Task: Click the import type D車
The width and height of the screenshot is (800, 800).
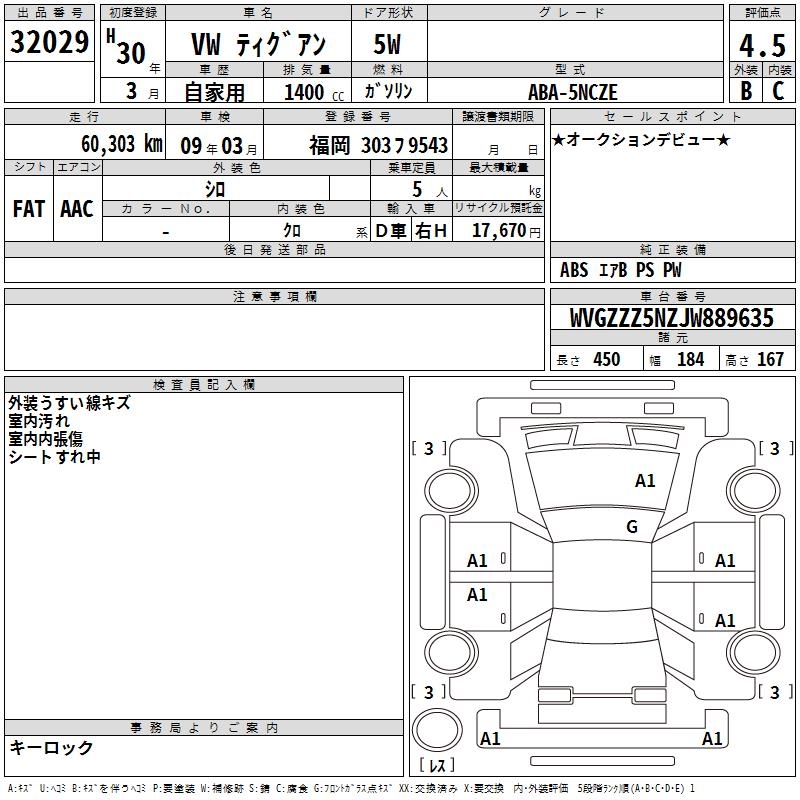Action: (391, 231)
